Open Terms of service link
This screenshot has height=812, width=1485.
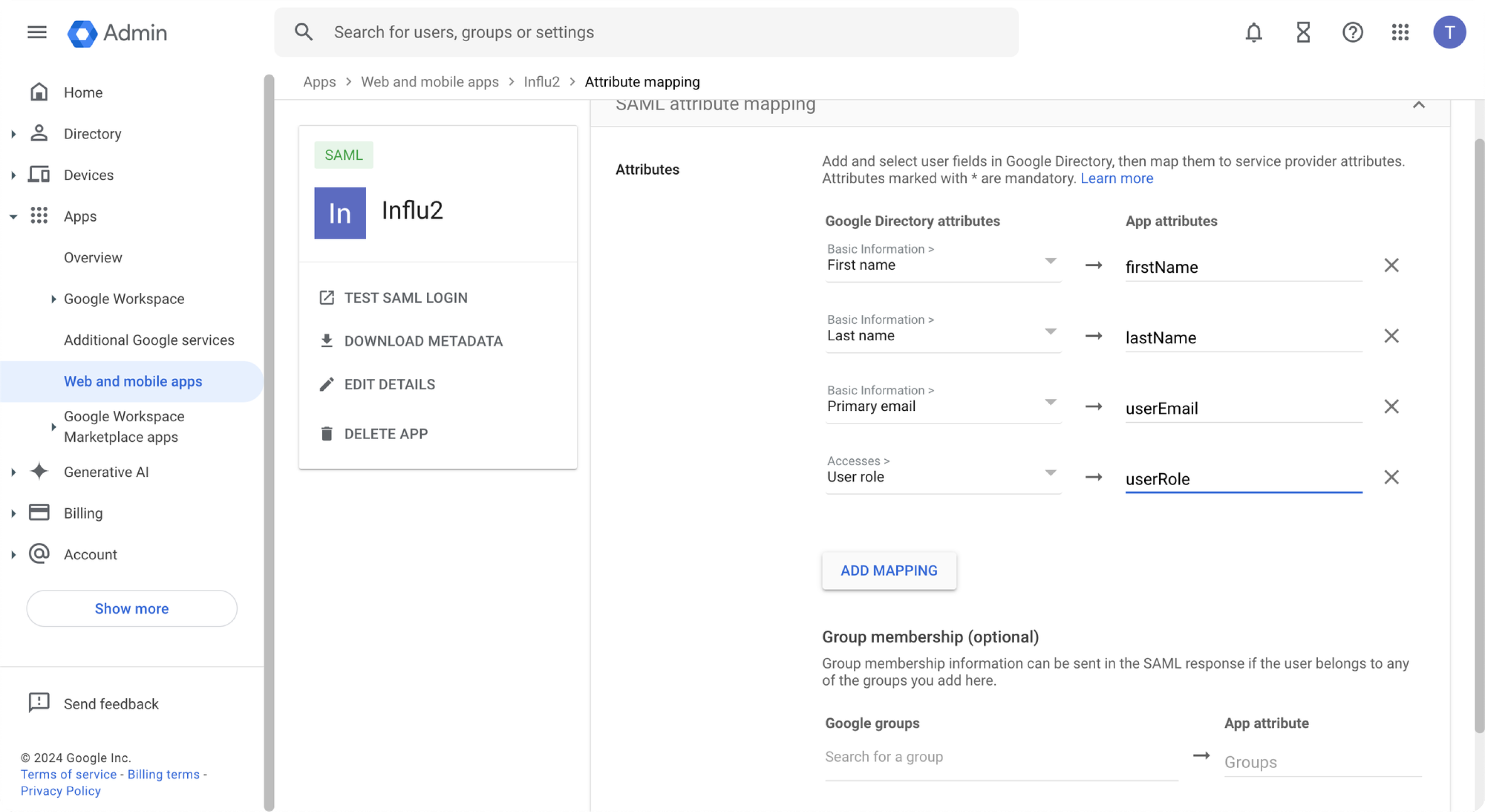69,774
